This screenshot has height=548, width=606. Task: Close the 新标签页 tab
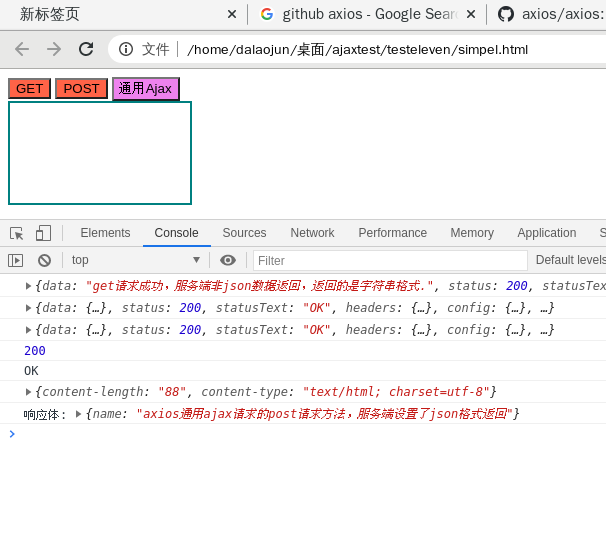point(232,14)
